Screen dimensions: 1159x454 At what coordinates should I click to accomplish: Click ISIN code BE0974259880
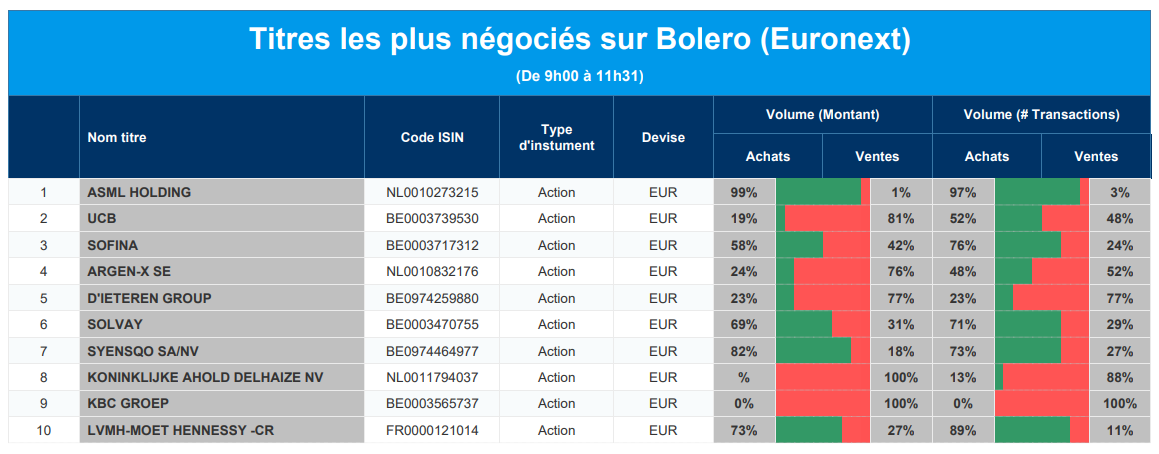pos(432,298)
